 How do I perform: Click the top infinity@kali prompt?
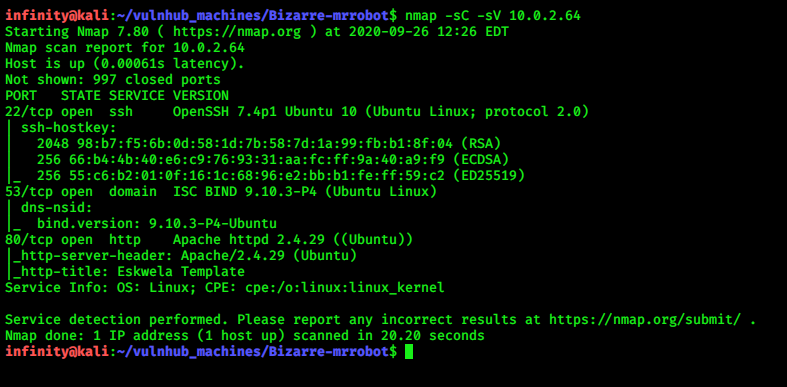click(x=56, y=16)
